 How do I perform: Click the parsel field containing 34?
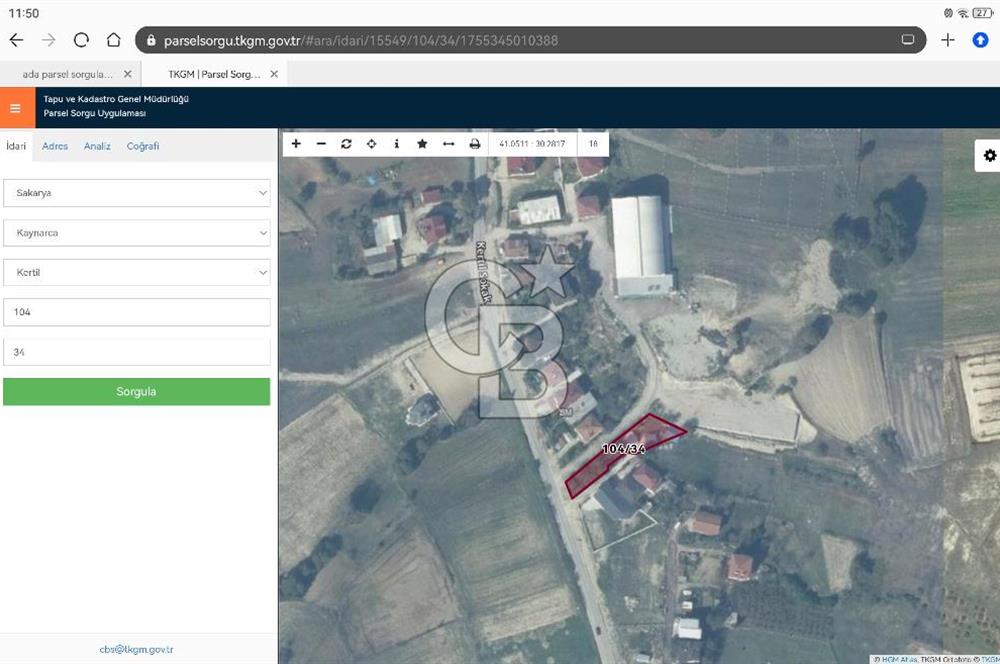pyautogui.click(x=136, y=352)
